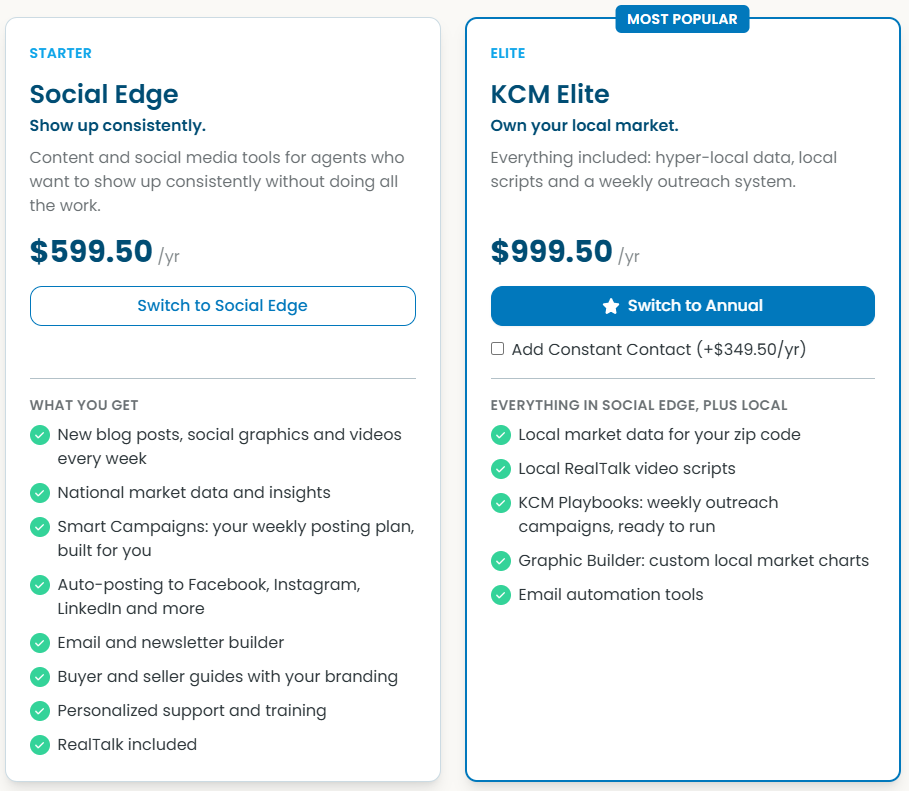Click the KCM Elite plan title
This screenshot has width=909, height=791.
[550, 94]
